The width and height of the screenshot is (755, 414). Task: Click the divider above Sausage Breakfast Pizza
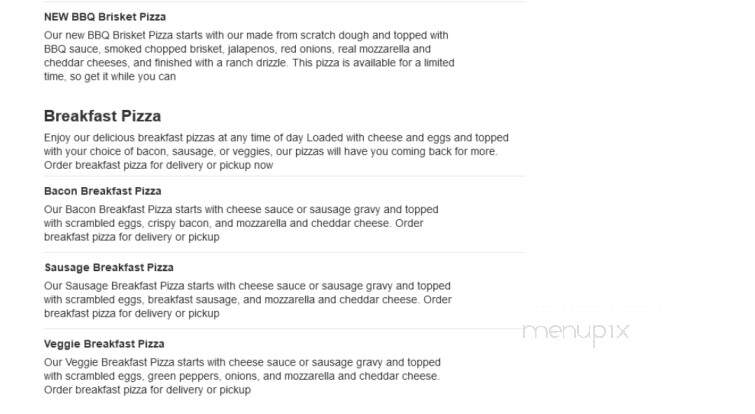tap(284, 252)
